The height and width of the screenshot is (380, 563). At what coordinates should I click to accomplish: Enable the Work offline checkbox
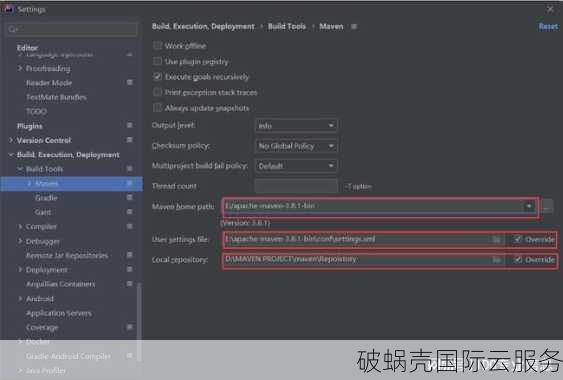(157, 46)
